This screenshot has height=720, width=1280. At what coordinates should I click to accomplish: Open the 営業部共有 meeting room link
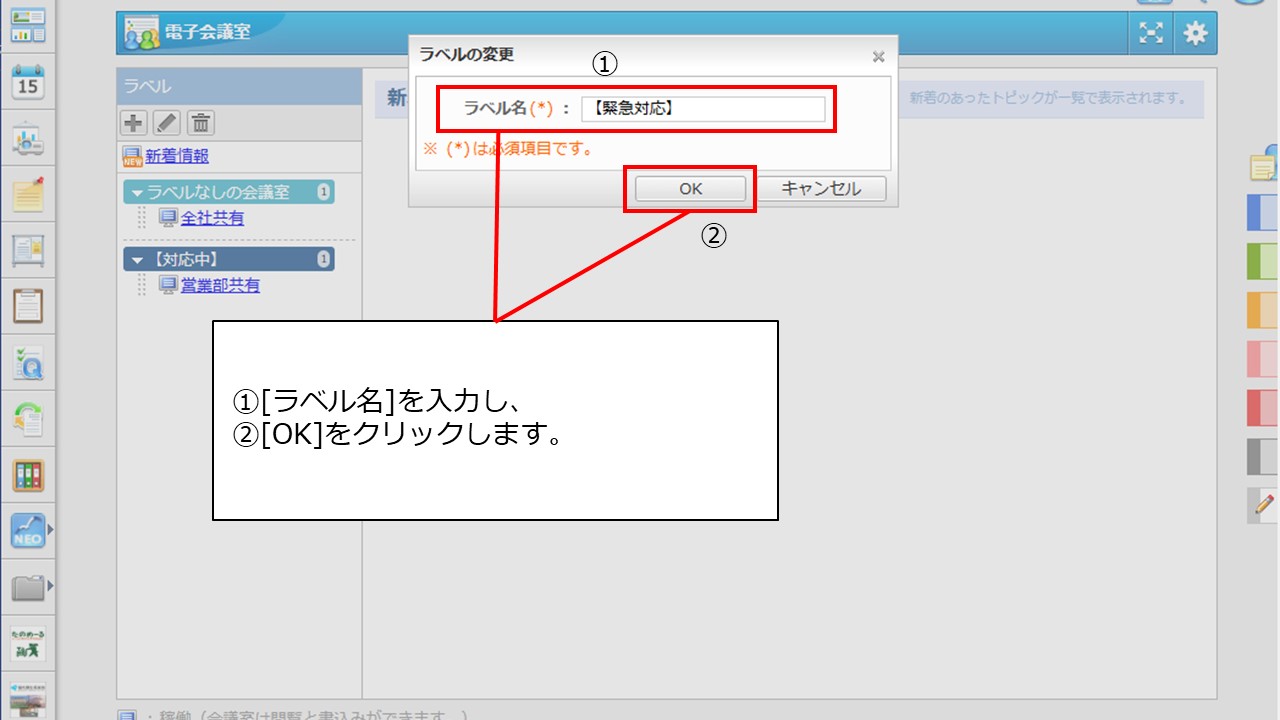click(220, 286)
